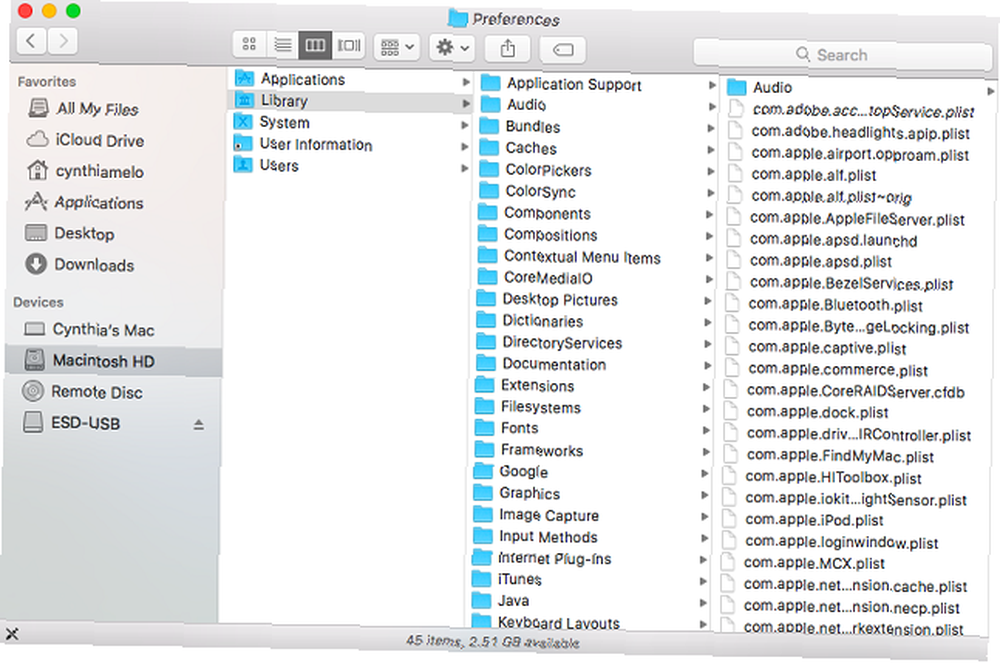Expand the Caches folder arrow
The image size is (1000, 663).
point(710,150)
